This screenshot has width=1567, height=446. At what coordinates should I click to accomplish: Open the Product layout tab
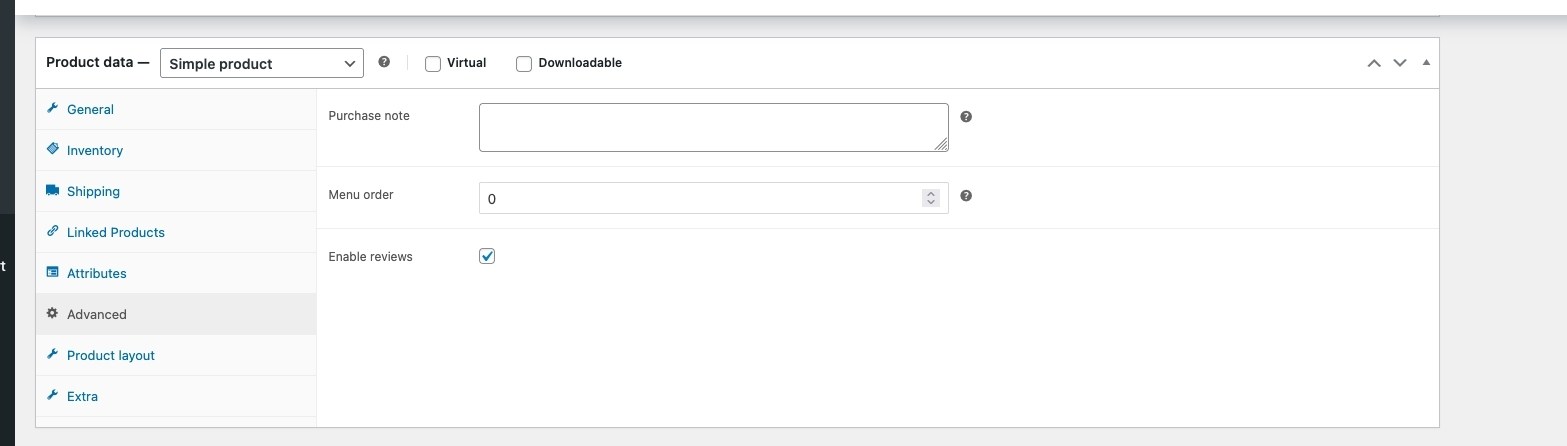[x=110, y=355]
